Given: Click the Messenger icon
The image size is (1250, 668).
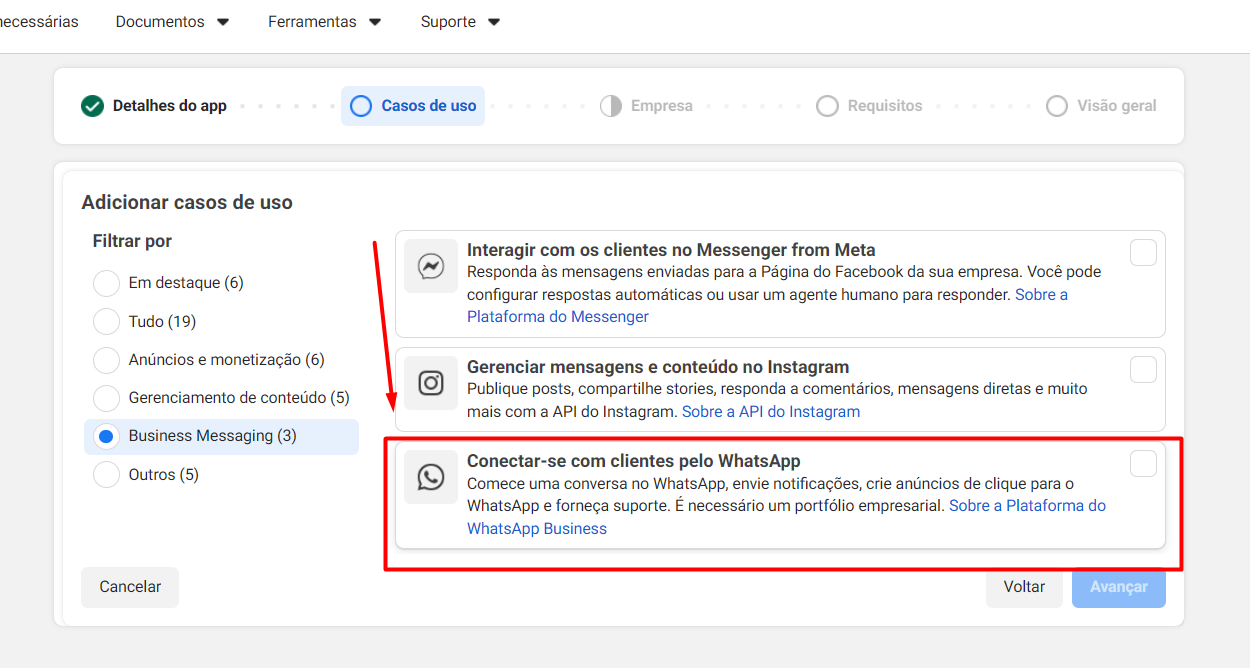Looking at the screenshot, I should (431, 266).
